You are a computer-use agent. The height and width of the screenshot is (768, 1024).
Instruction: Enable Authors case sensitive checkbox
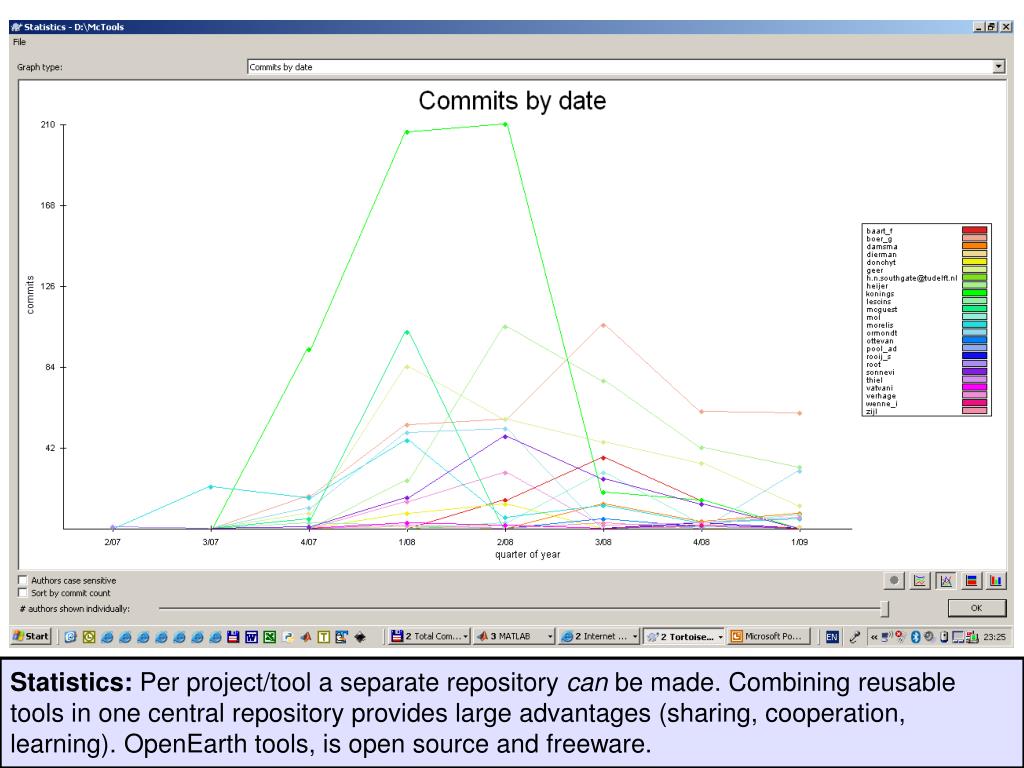[23, 580]
